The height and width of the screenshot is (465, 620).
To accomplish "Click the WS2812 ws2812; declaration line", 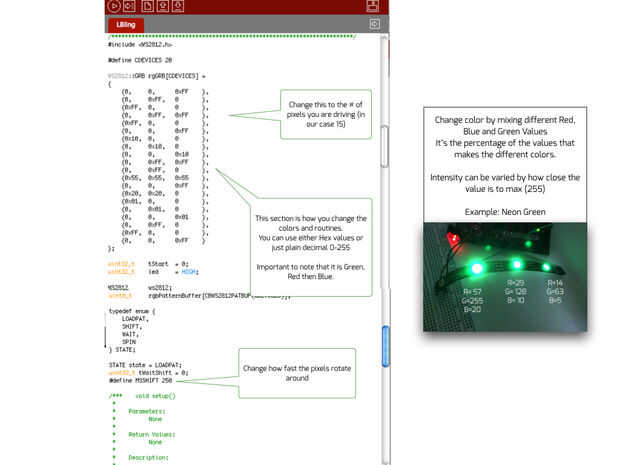I will pos(140,287).
